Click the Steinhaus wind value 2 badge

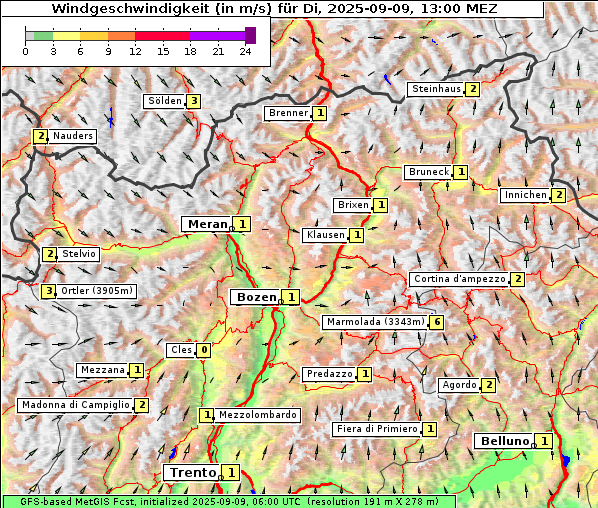click(x=473, y=89)
